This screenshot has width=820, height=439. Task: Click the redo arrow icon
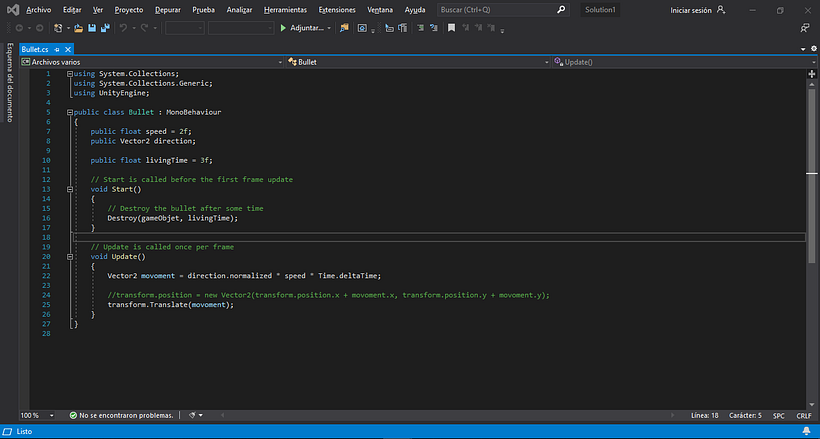pyautogui.click(x=144, y=28)
